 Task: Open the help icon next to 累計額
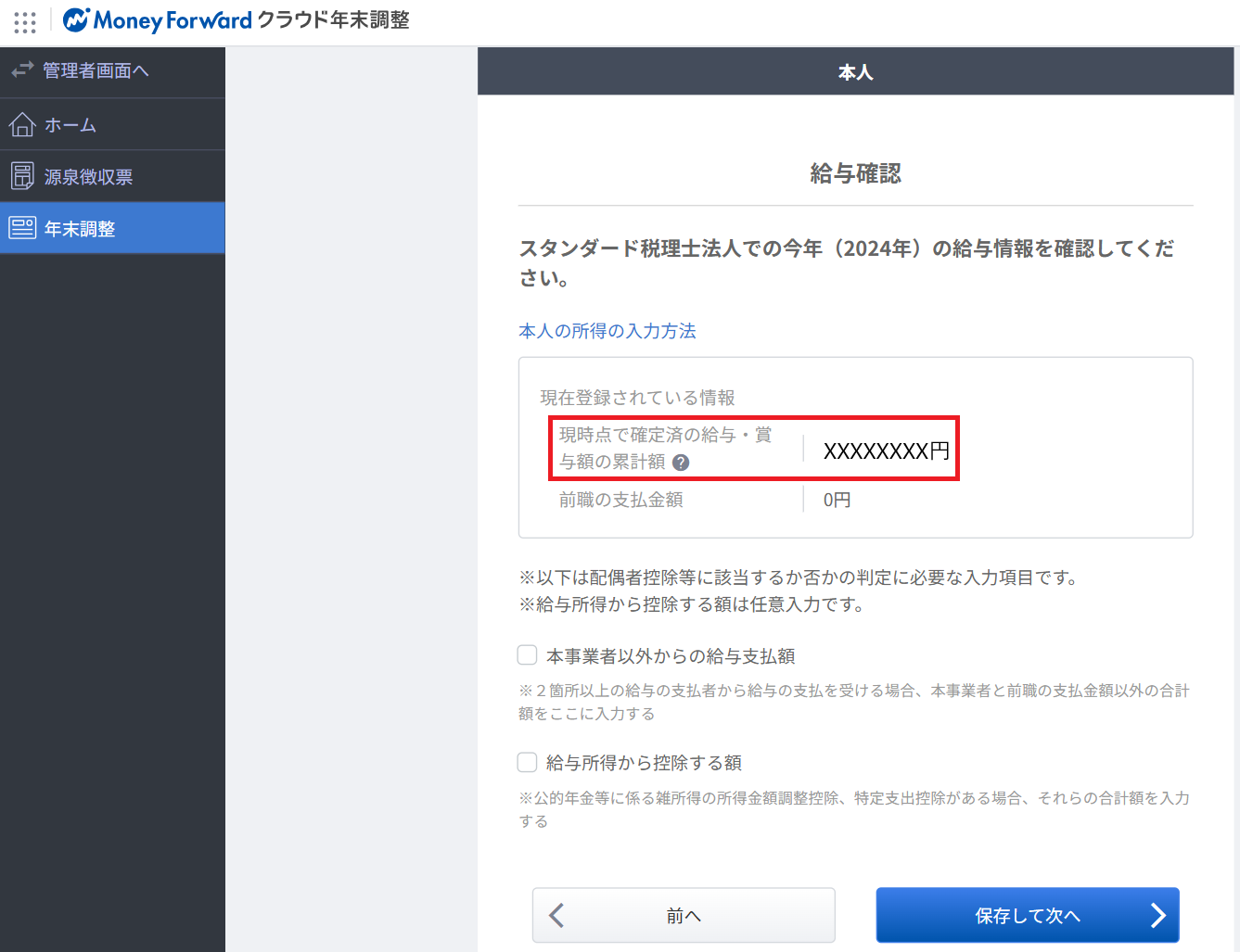coord(681,462)
